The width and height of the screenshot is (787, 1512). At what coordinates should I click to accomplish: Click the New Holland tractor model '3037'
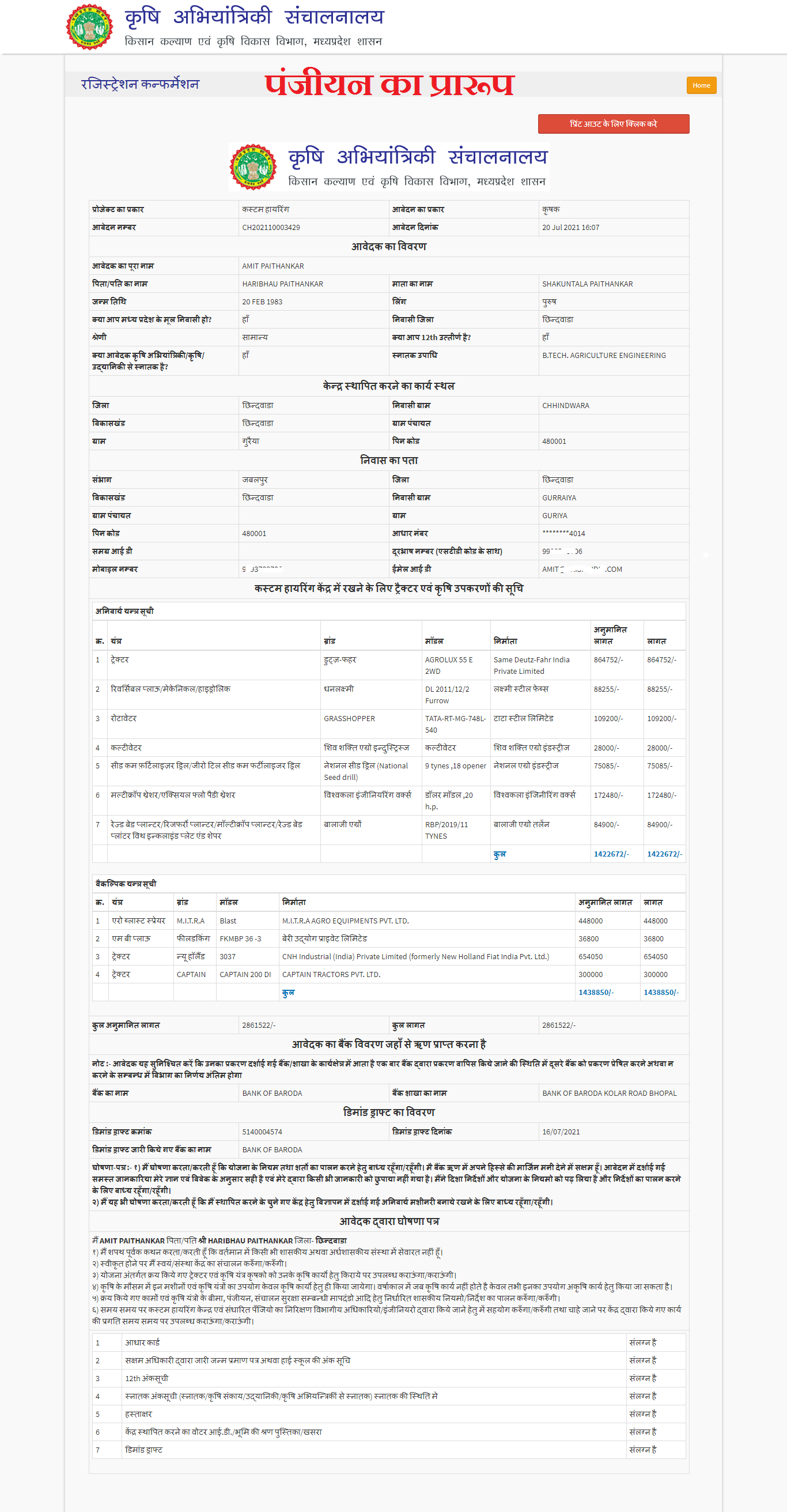tap(228, 957)
